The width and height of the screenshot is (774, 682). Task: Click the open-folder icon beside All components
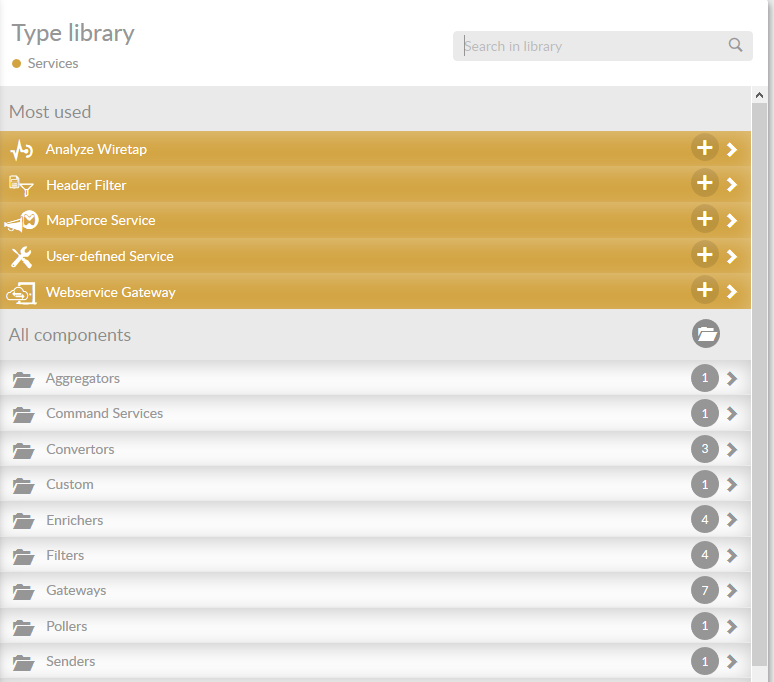(x=706, y=334)
